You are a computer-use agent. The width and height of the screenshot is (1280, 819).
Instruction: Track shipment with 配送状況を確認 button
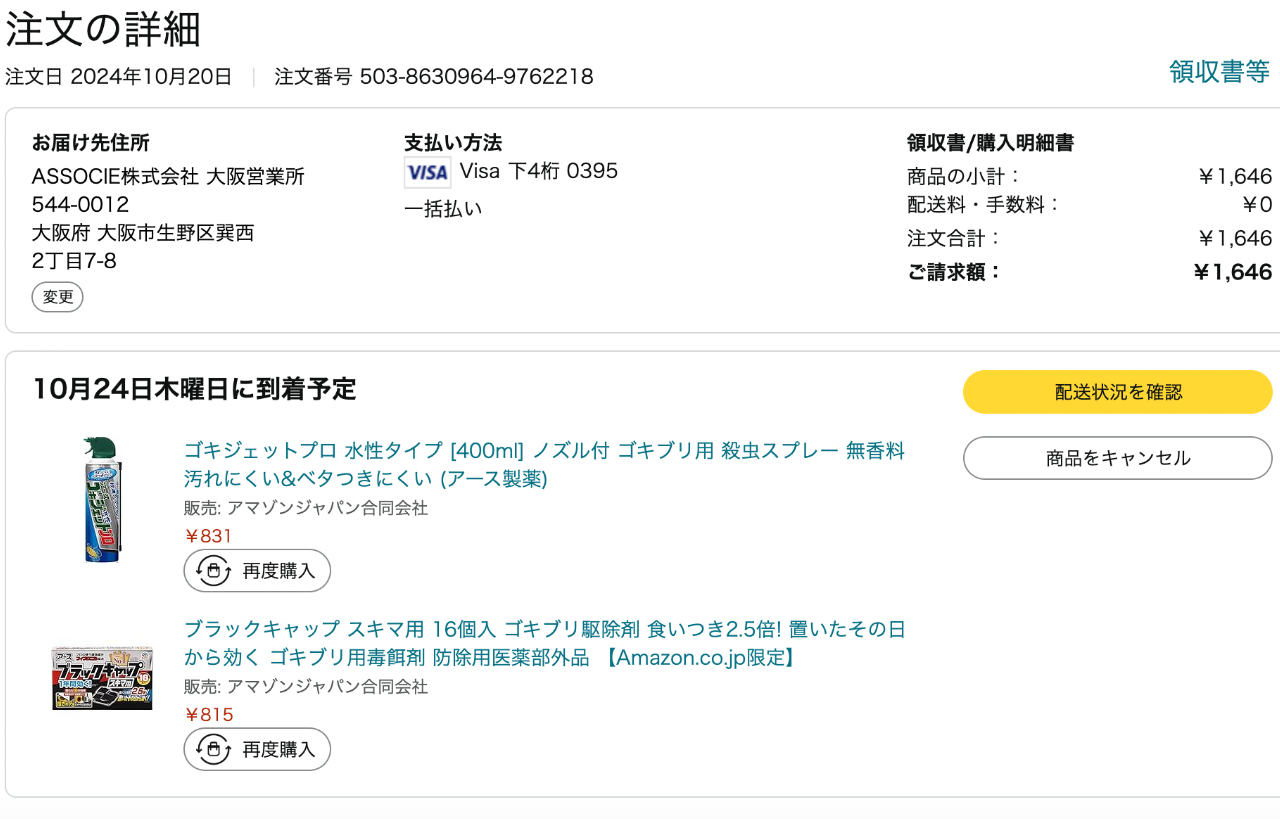(x=1117, y=392)
